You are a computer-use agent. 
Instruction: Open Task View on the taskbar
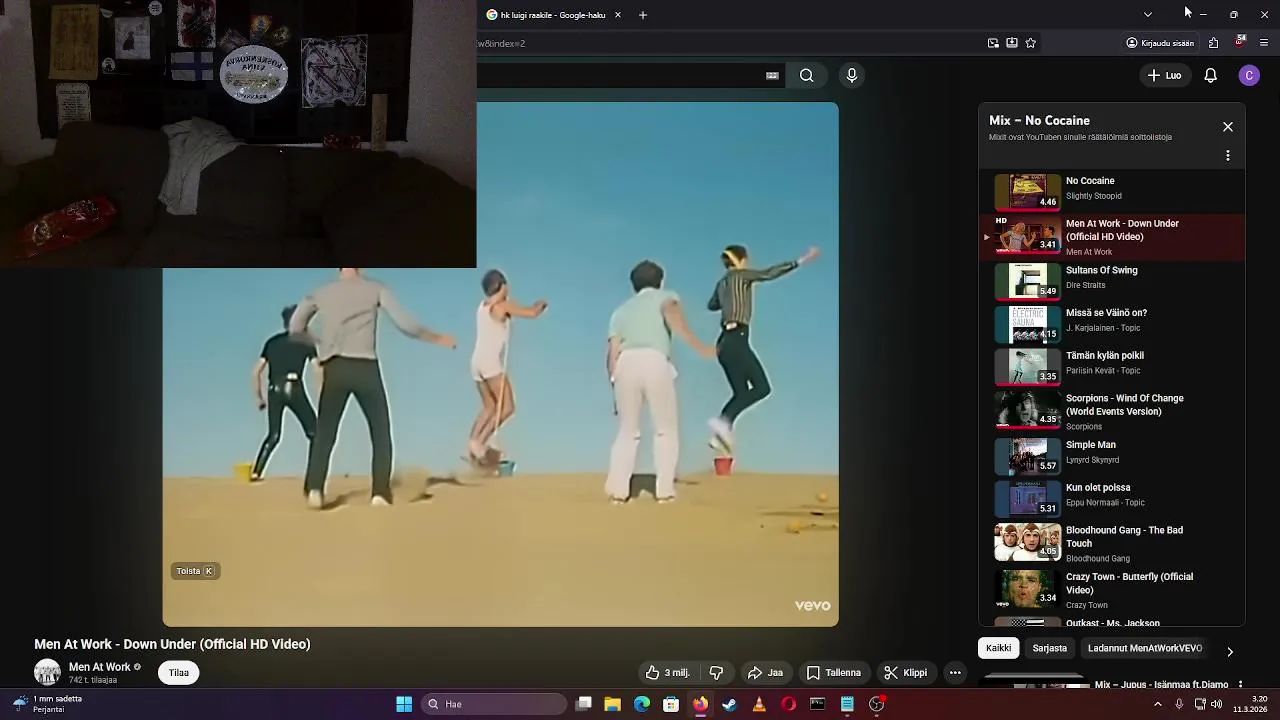click(x=584, y=704)
